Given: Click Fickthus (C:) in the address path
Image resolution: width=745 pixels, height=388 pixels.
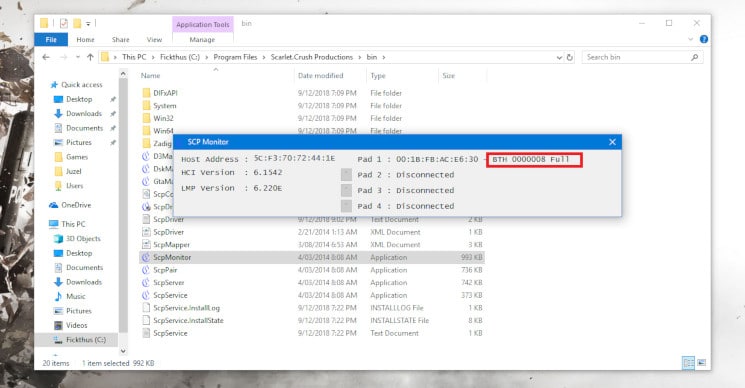Looking at the screenshot, I should (180, 57).
